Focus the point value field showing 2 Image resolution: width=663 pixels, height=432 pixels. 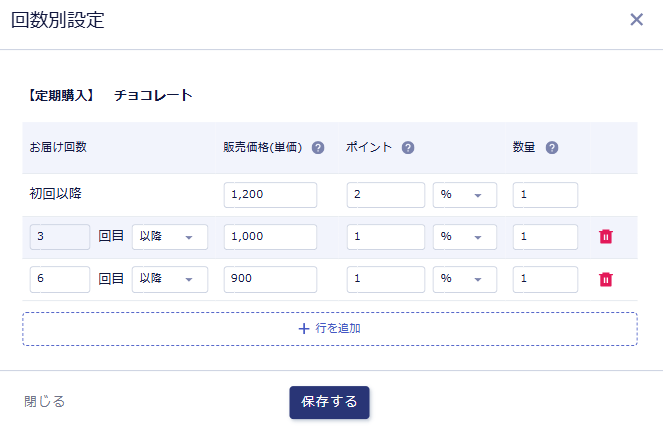tap(386, 195)
